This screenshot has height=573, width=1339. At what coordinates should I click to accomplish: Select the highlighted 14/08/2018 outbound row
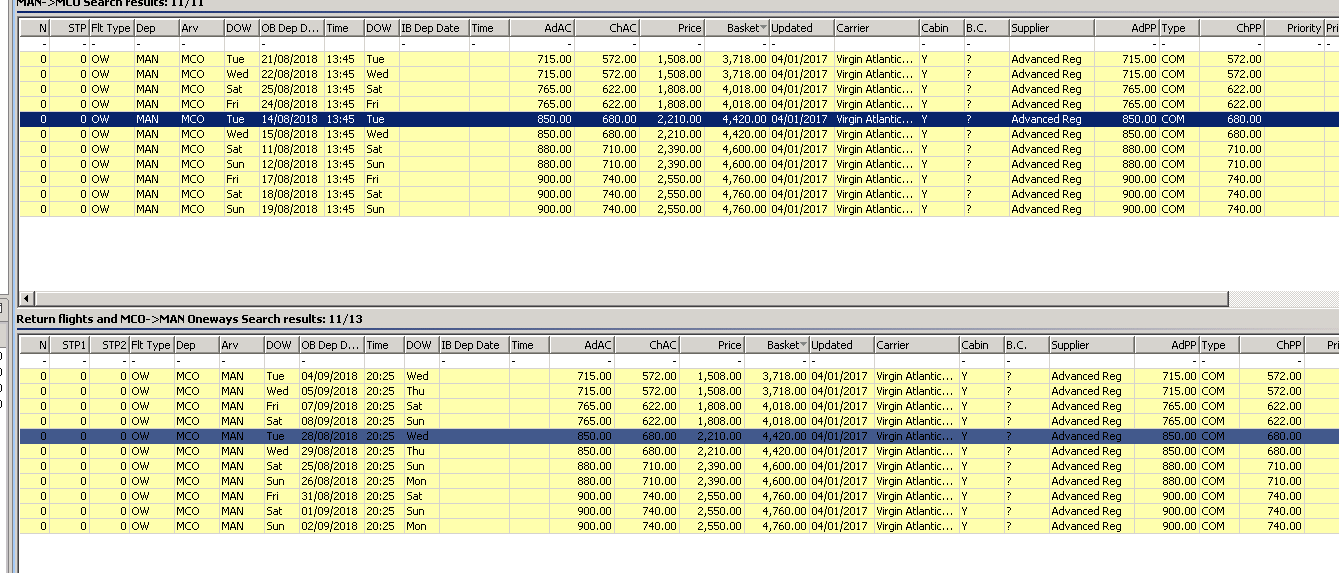click(288, 119)
